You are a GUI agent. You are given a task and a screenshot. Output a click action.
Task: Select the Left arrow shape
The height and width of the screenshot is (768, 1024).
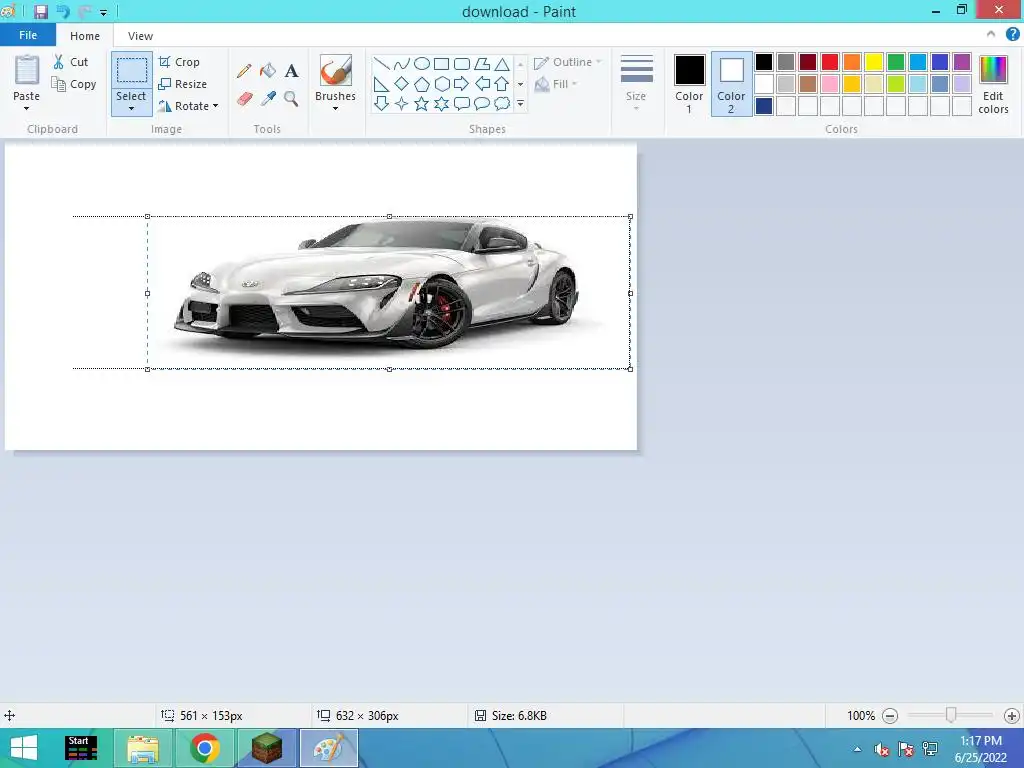482,84
